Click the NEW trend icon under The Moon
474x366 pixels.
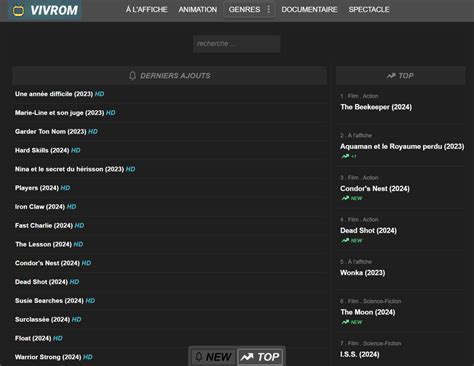pyautogui.click(x=345, y=322)
